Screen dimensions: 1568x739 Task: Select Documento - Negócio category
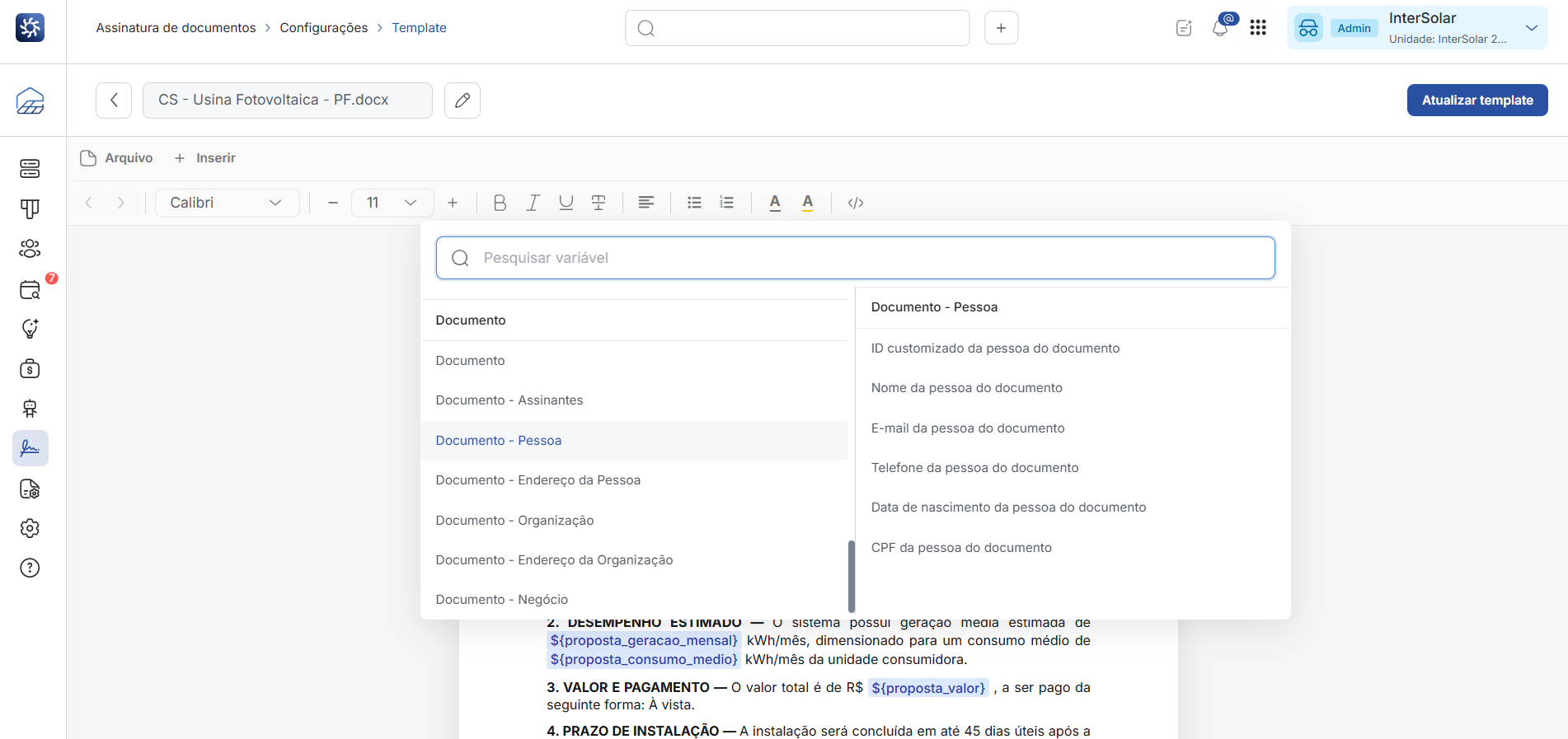[x=635, y=600]
